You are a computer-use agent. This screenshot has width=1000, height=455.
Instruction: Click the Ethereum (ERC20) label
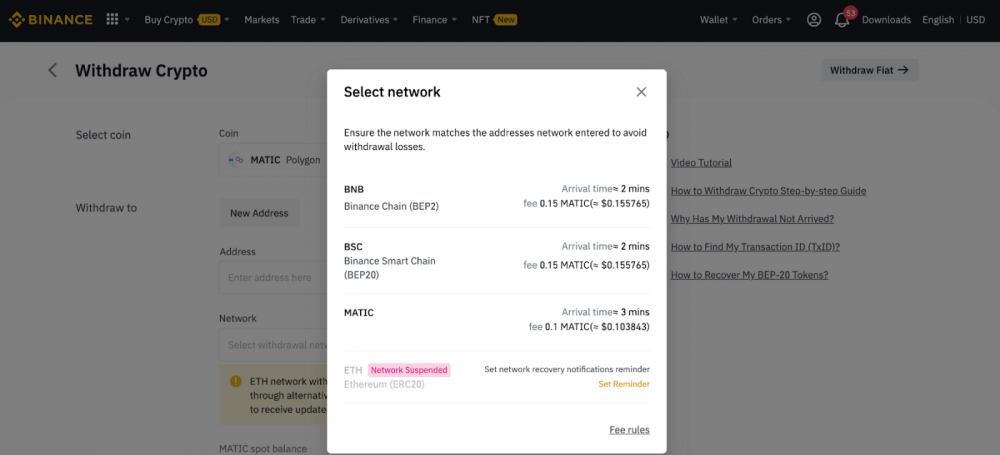384,384
